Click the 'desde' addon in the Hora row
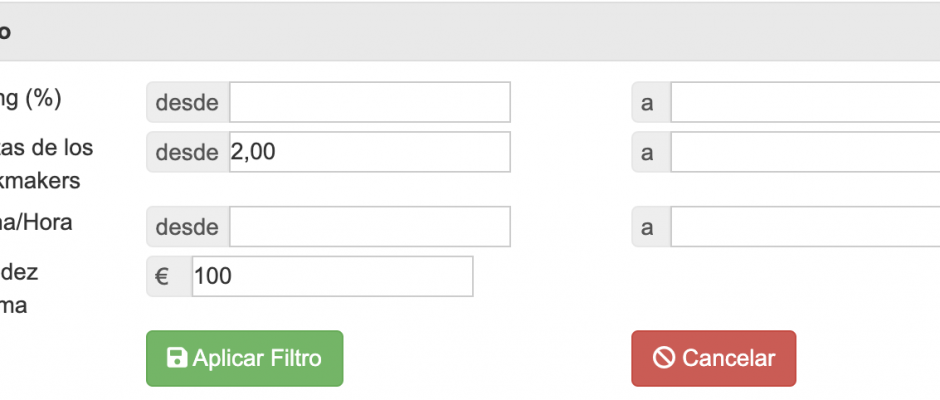The image size is (940, 400). click(188, 227)
